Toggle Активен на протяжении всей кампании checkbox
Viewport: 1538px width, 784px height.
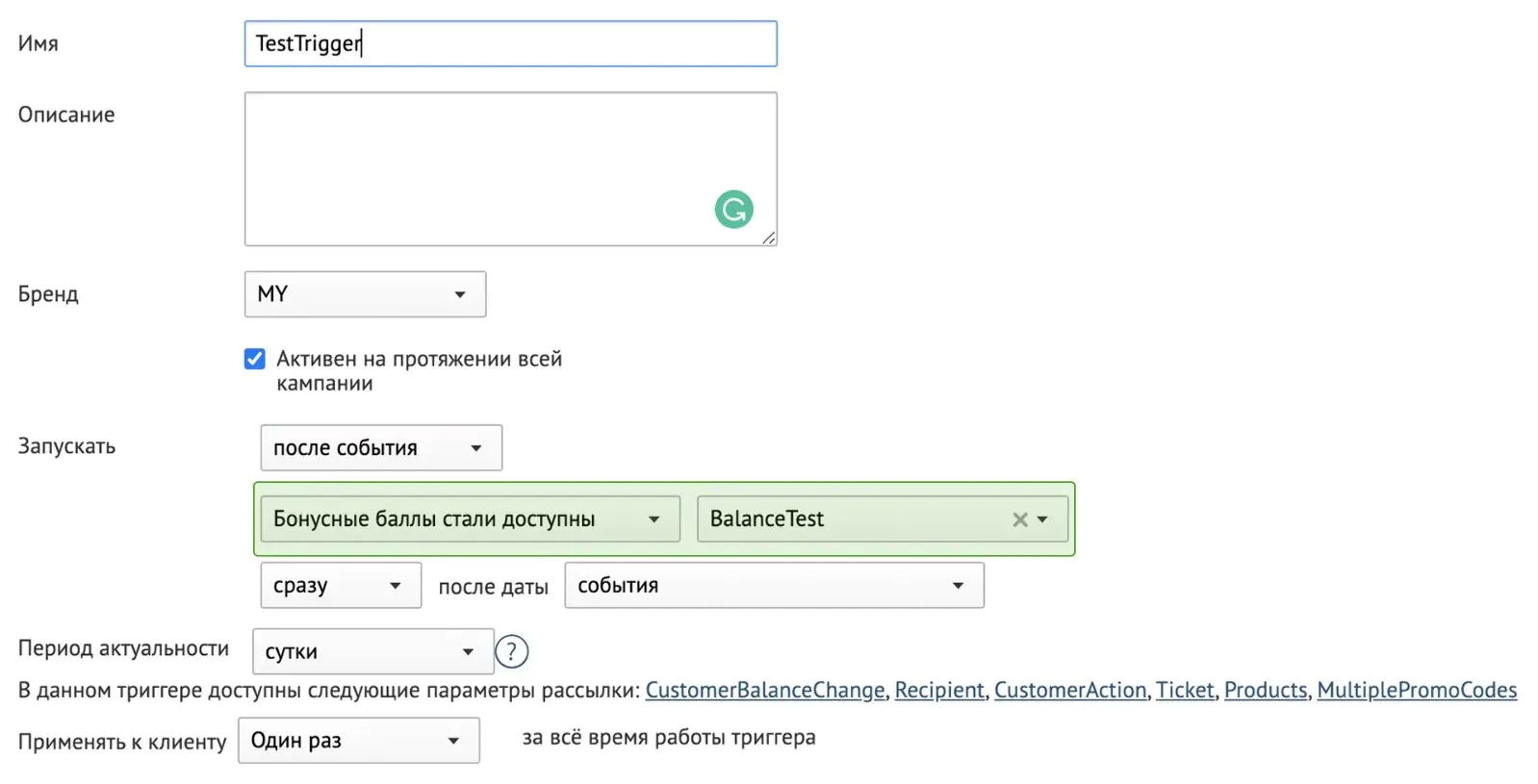254,359
